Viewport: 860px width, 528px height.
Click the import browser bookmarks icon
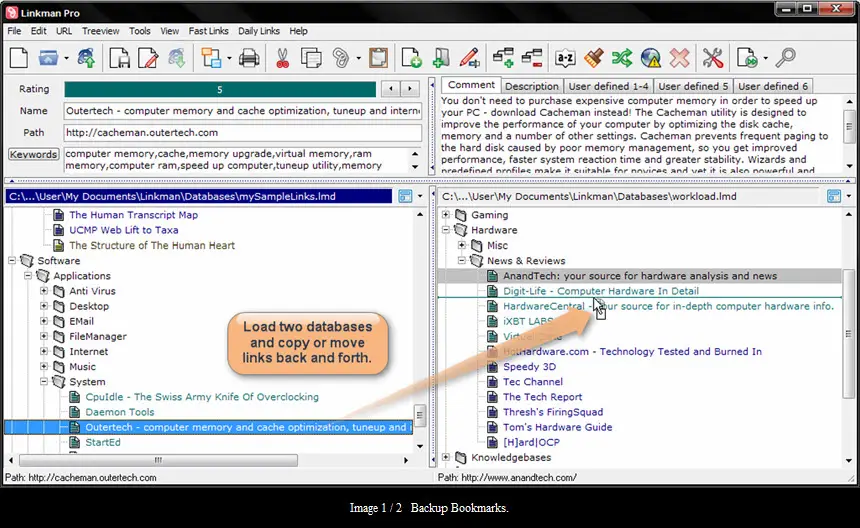pos(86,58)
